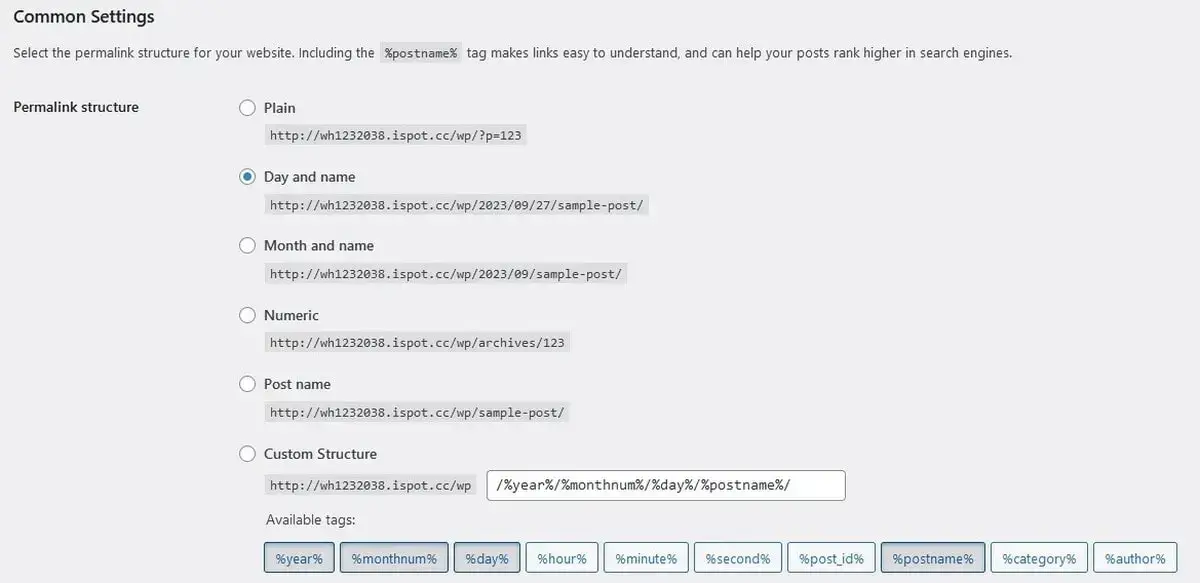Add the %category% tag button
The width and height of the screenshot is (1200, 583).
(x=1039, y=559)
